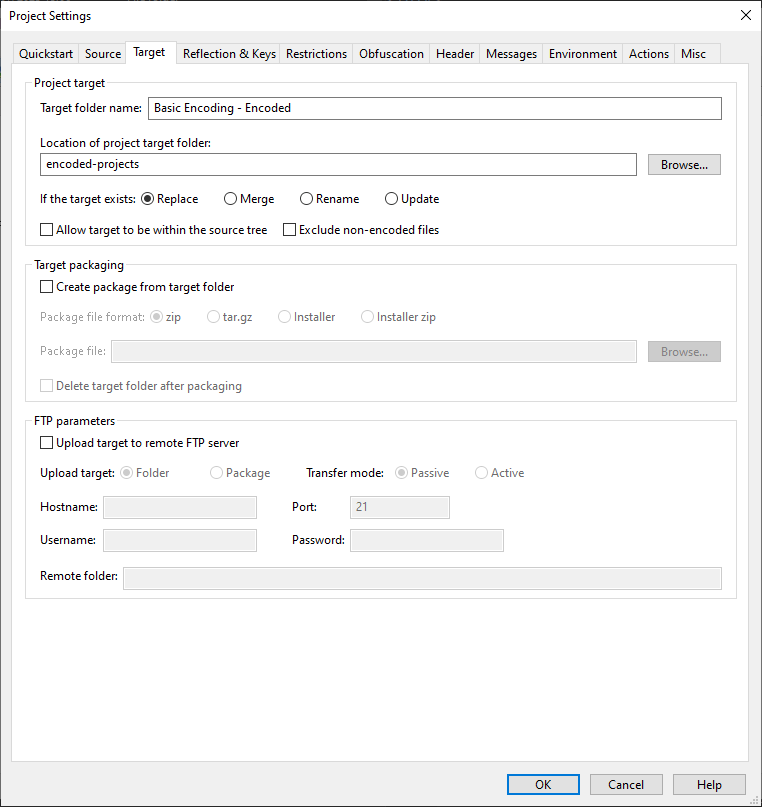Image resolution: width=762 pixels, height=807 pixels.
Task: Open the Actions tab
Action: click(648, 54)
